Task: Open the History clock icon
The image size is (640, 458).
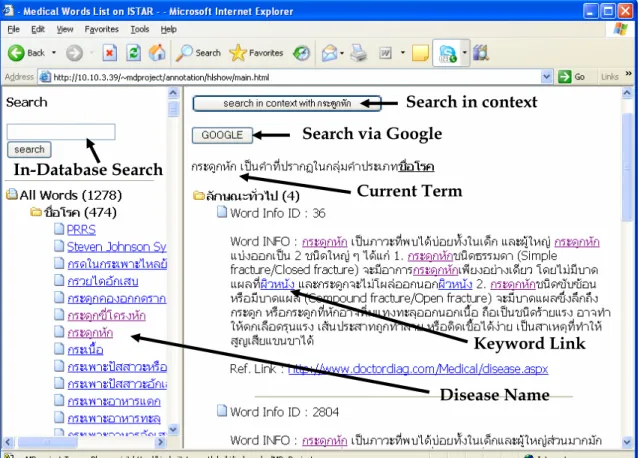Action: click(302, 53)
